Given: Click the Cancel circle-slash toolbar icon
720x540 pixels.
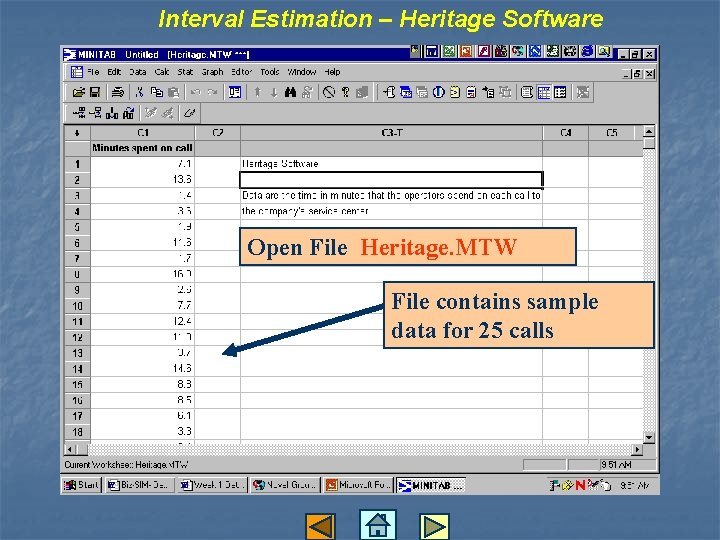Looking at the screenshot, I should pos(329,92).
